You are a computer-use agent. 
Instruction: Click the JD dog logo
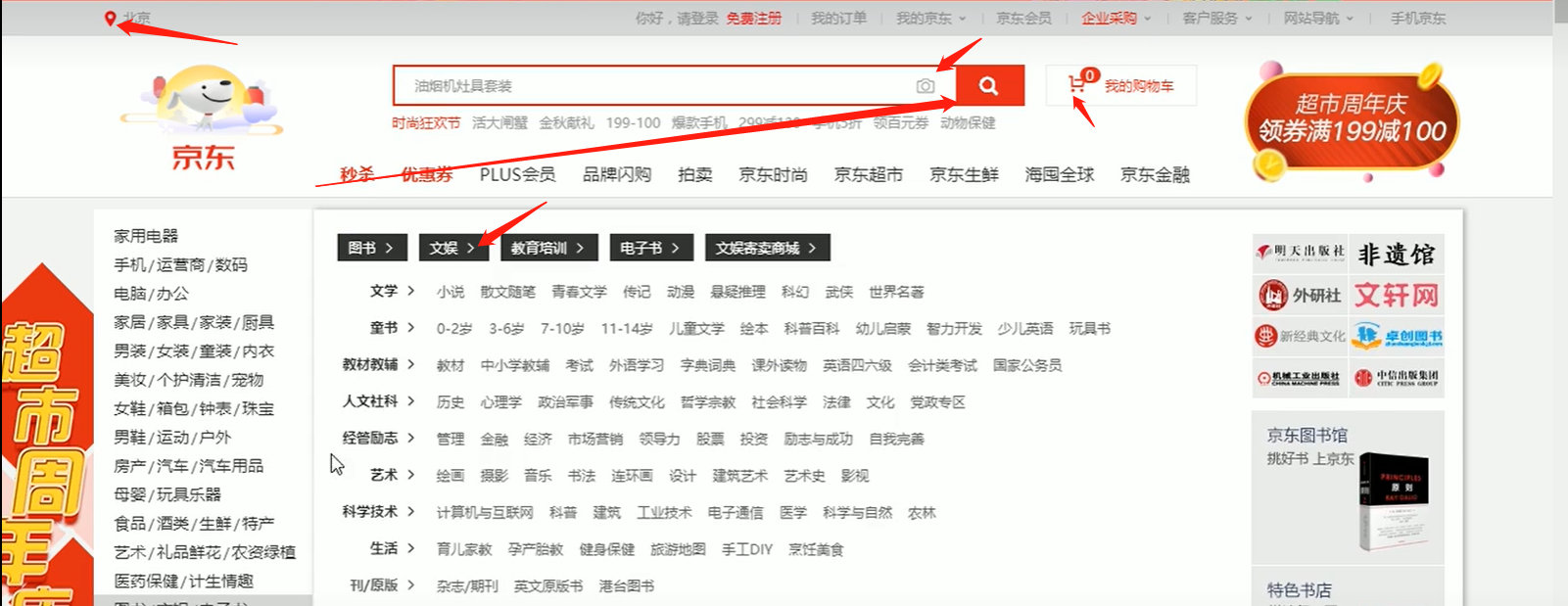[203, 117]
